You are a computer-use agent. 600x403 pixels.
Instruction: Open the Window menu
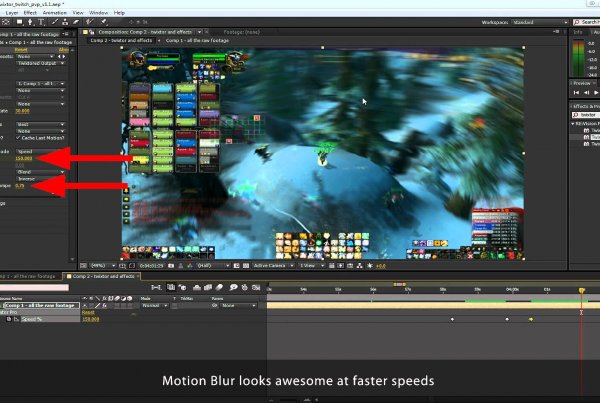point(98,13)
